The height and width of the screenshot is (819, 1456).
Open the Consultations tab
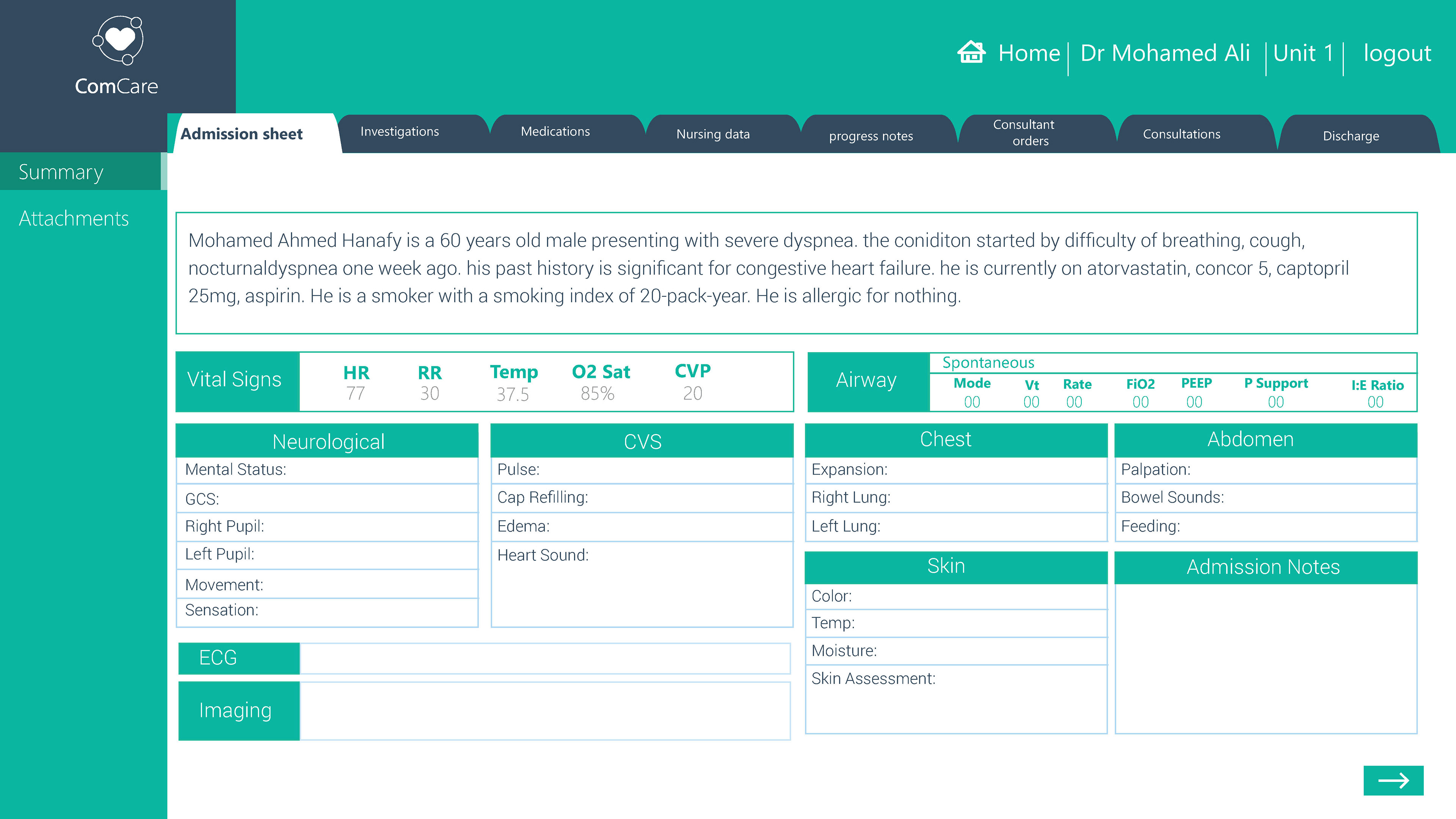[x=1181, y=134]
